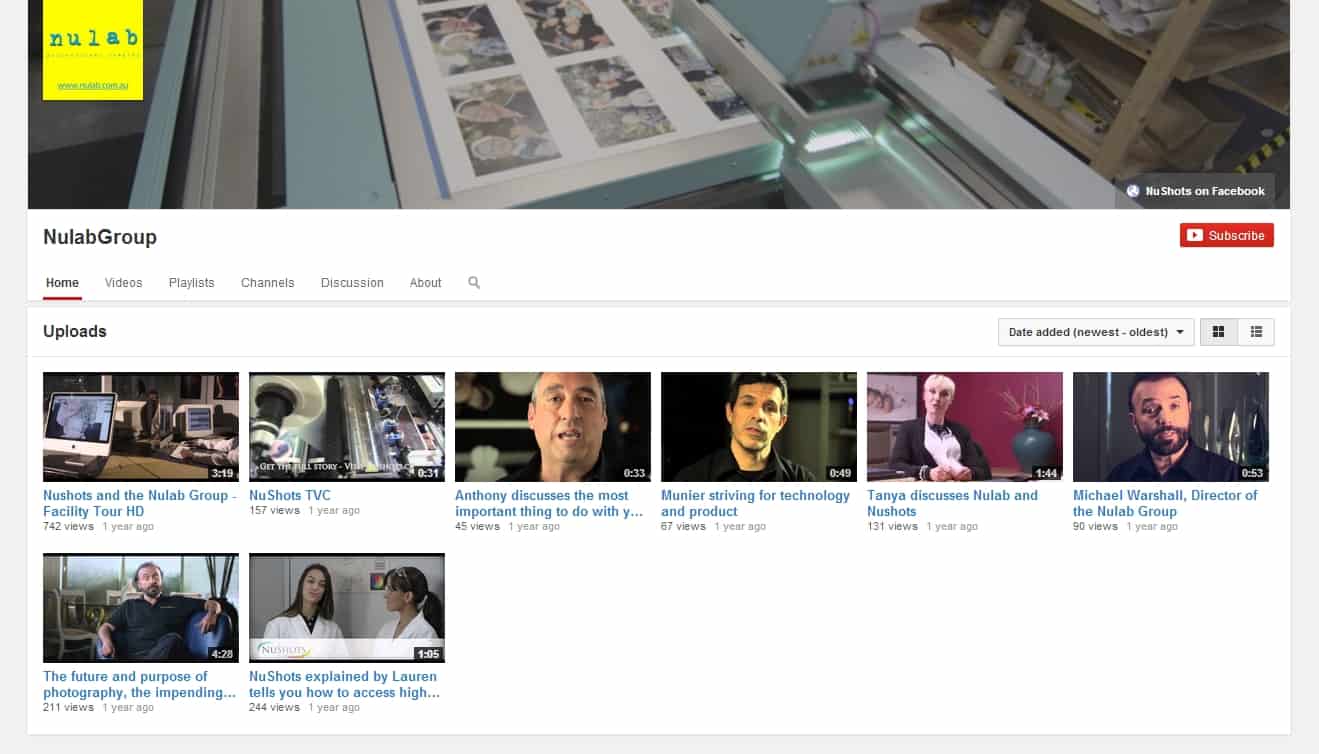The width and height of the screenshot is (1319, 754).
Task: Switch to grid view layout
Action: tap(1218, 332)
